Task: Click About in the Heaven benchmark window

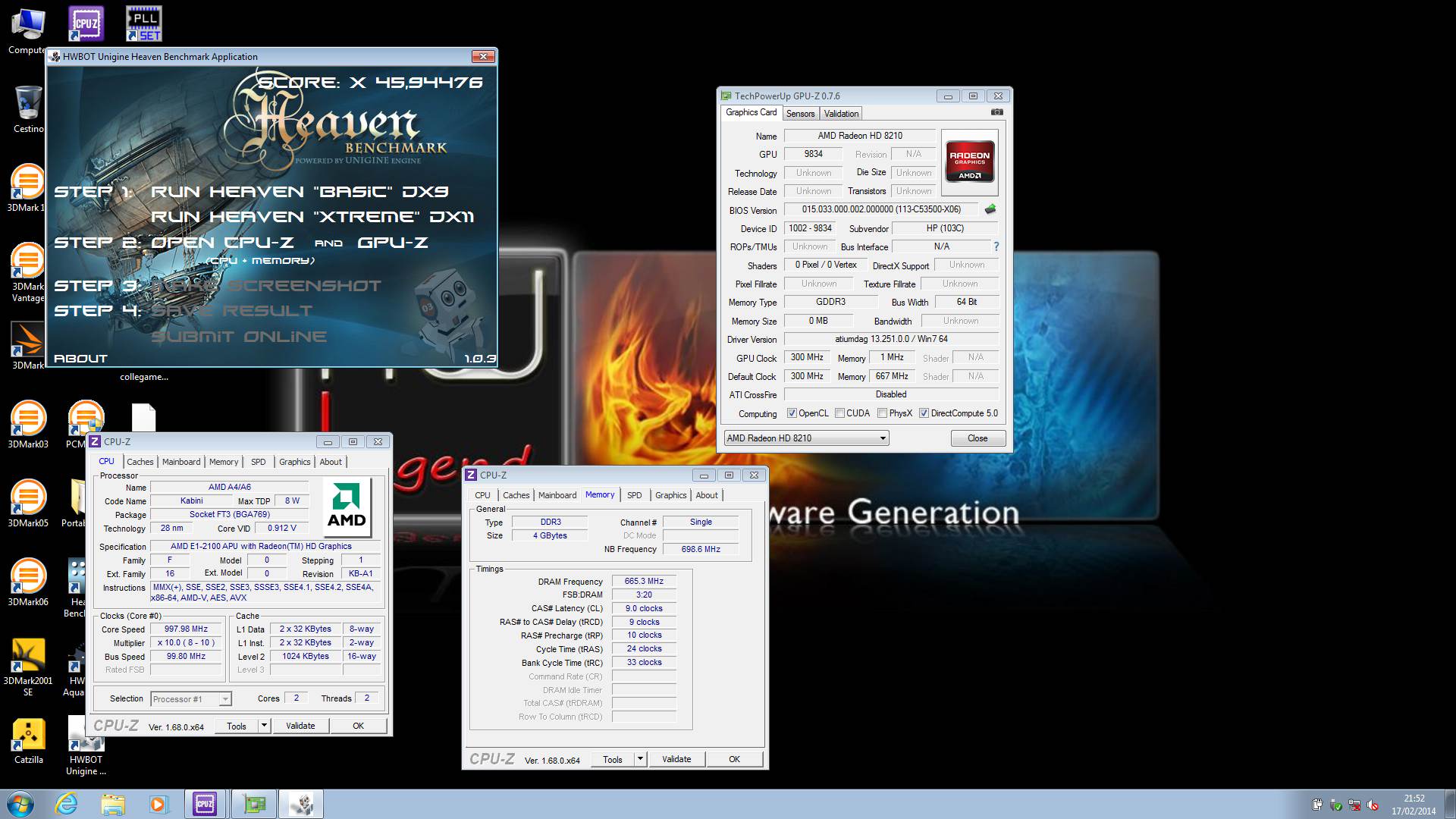Action: (80, 359)
